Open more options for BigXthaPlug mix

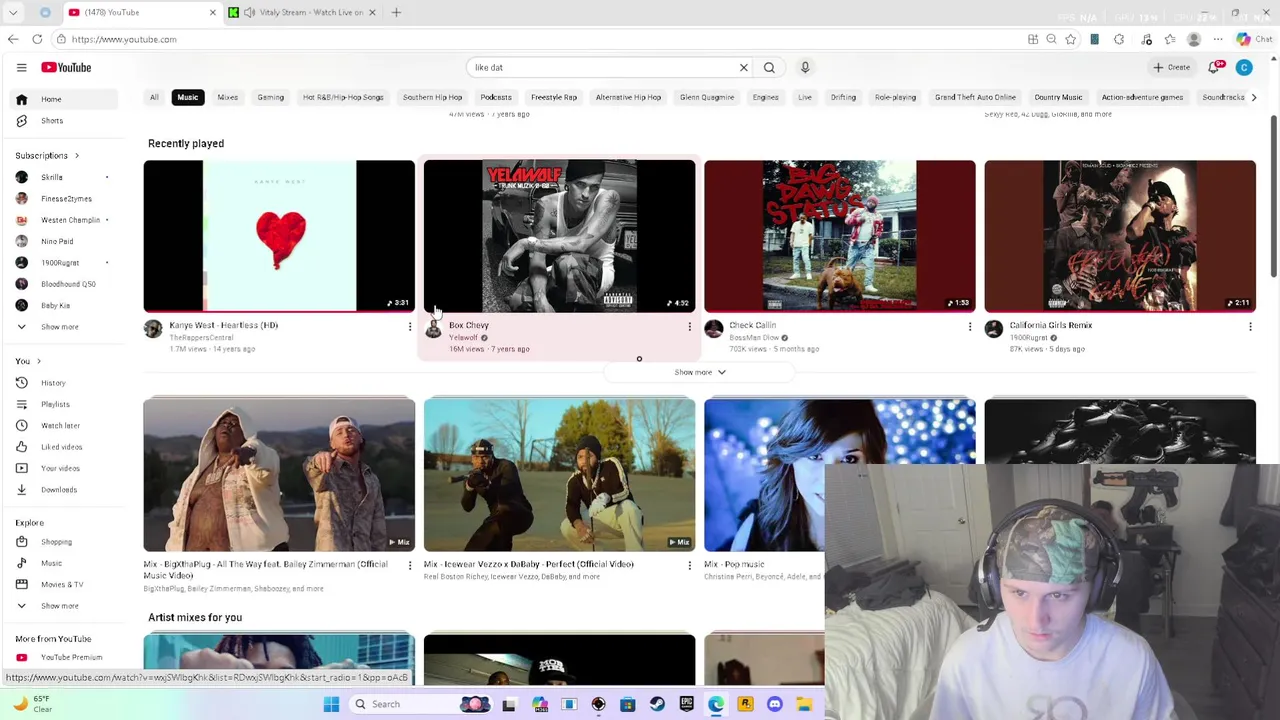point(409,565)
